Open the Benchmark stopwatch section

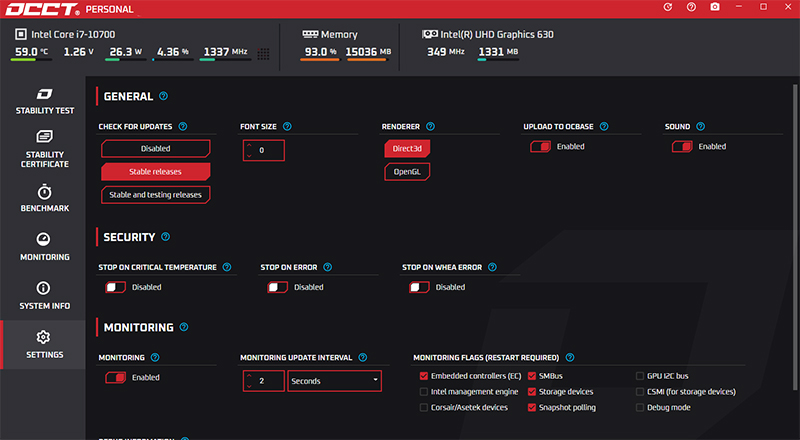[x=44, y=198]
